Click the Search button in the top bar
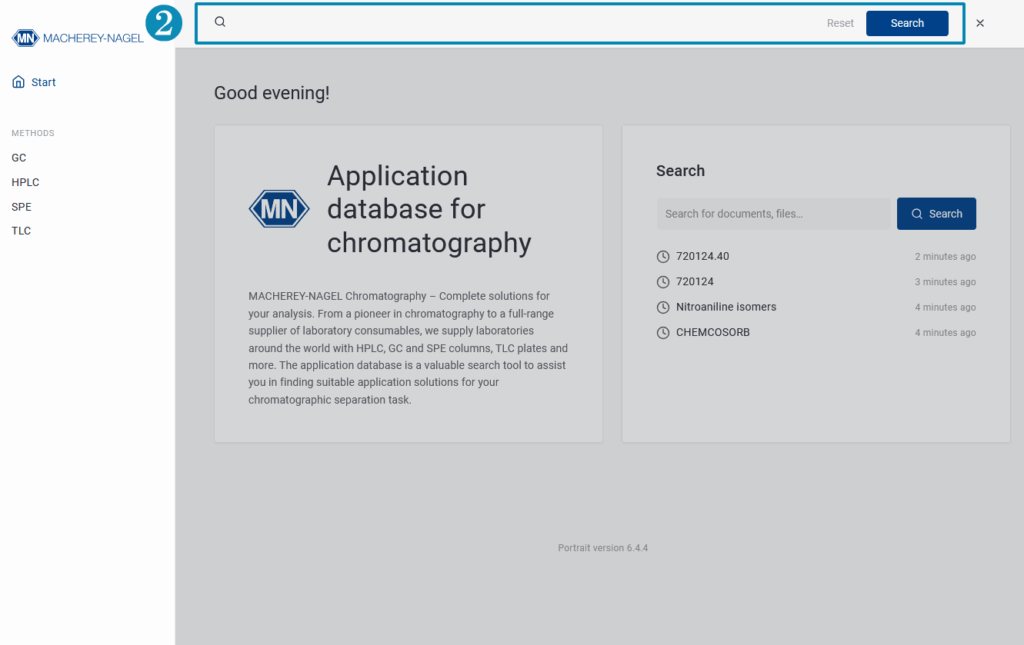The height and width of the screenshot is (645, 1024). 907,24
